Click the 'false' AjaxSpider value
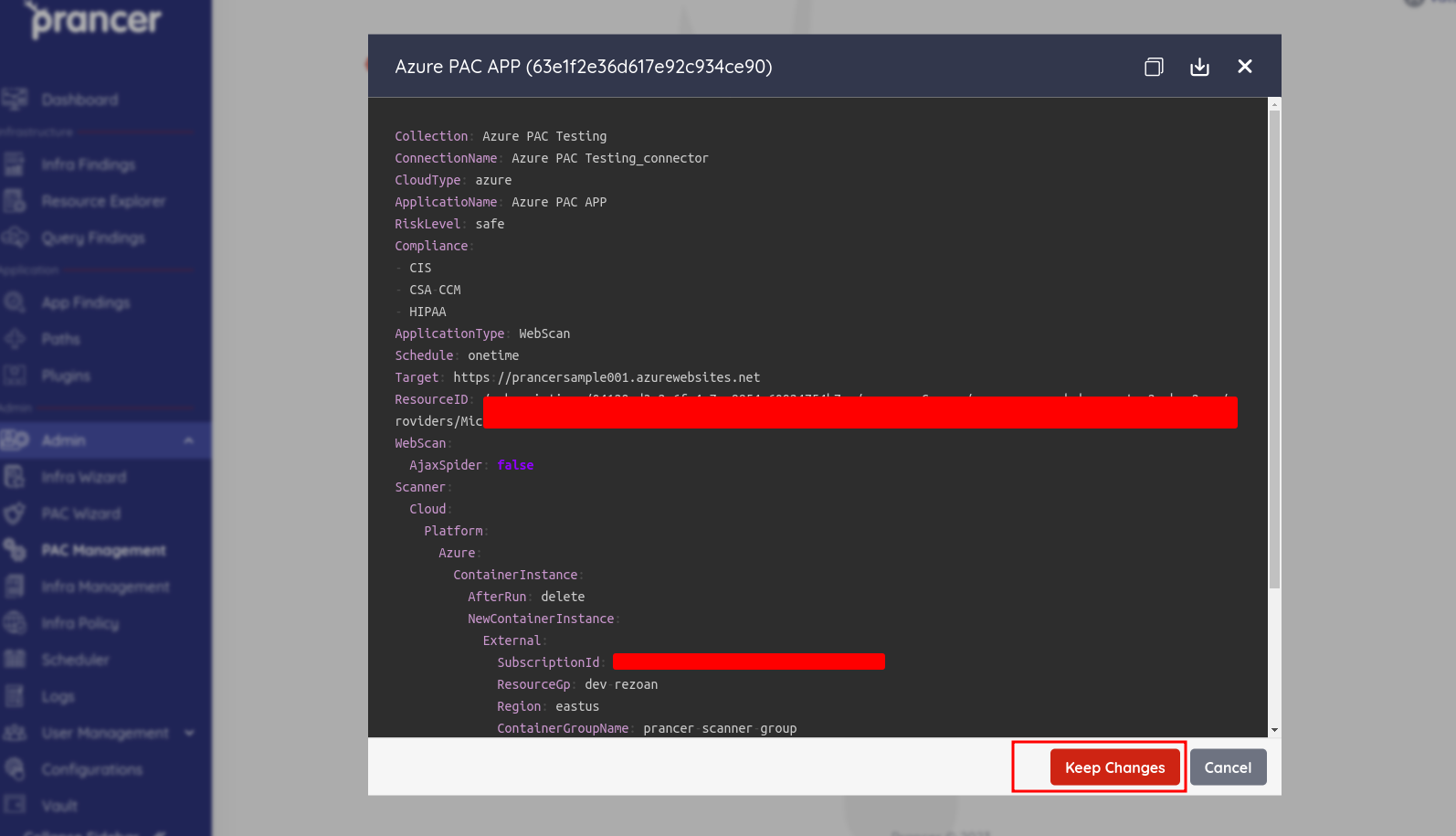Image resolution: width=1456 pixels, height=836 pixels. (515, 465)
